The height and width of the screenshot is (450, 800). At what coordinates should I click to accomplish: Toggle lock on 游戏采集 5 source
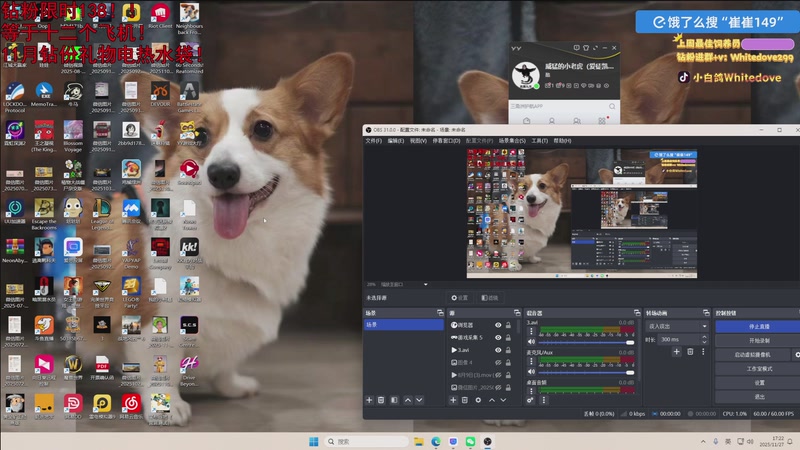tap(508, 338)
